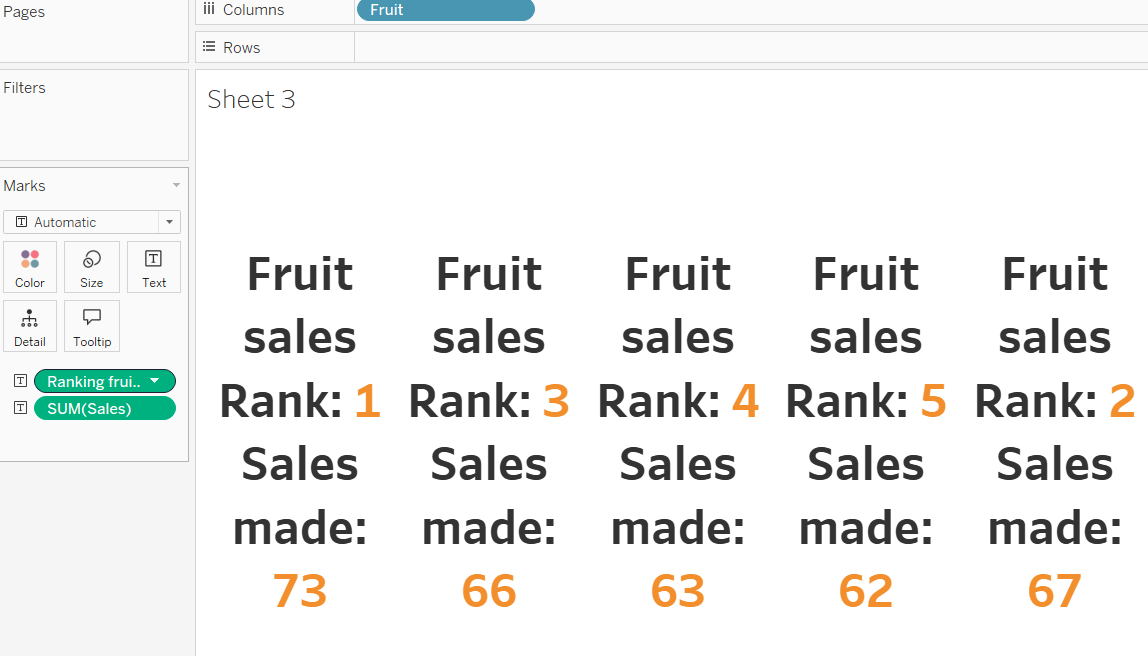Click the Sheet 3 title

pyautogui.click(x=251, y=100)
